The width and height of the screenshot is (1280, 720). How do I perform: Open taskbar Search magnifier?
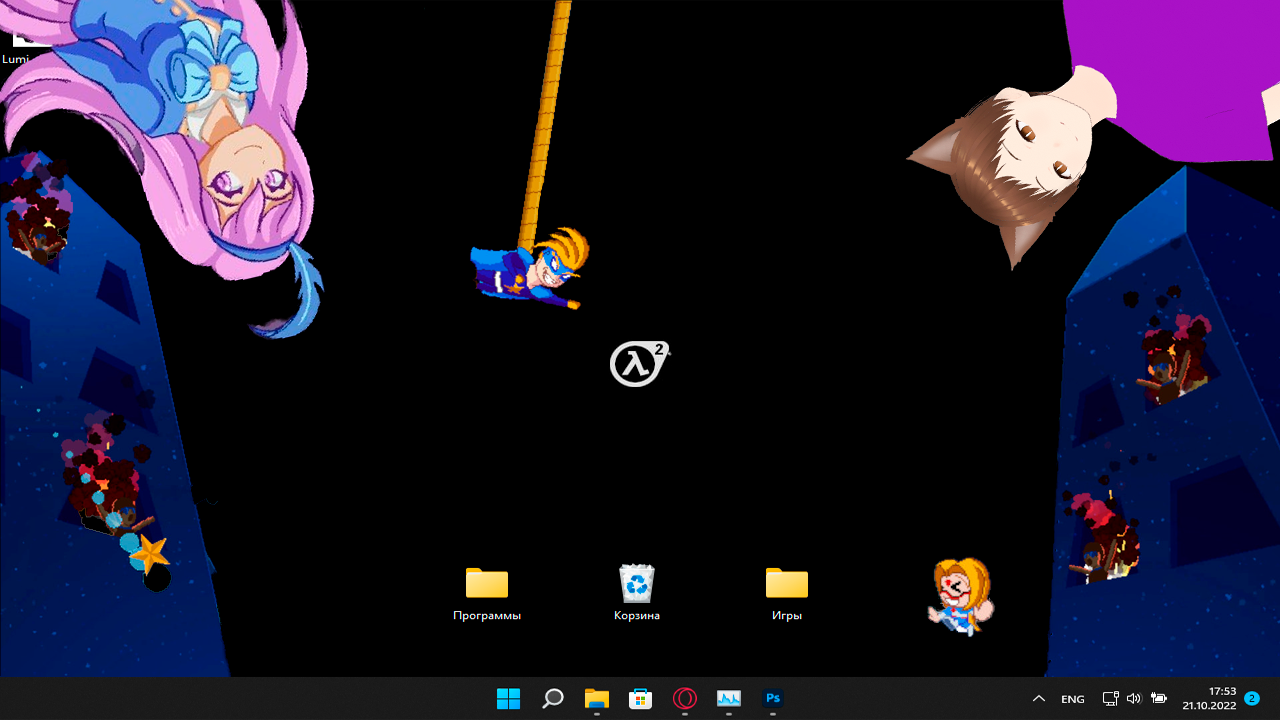pyautogui.click(x=553, y=698)
